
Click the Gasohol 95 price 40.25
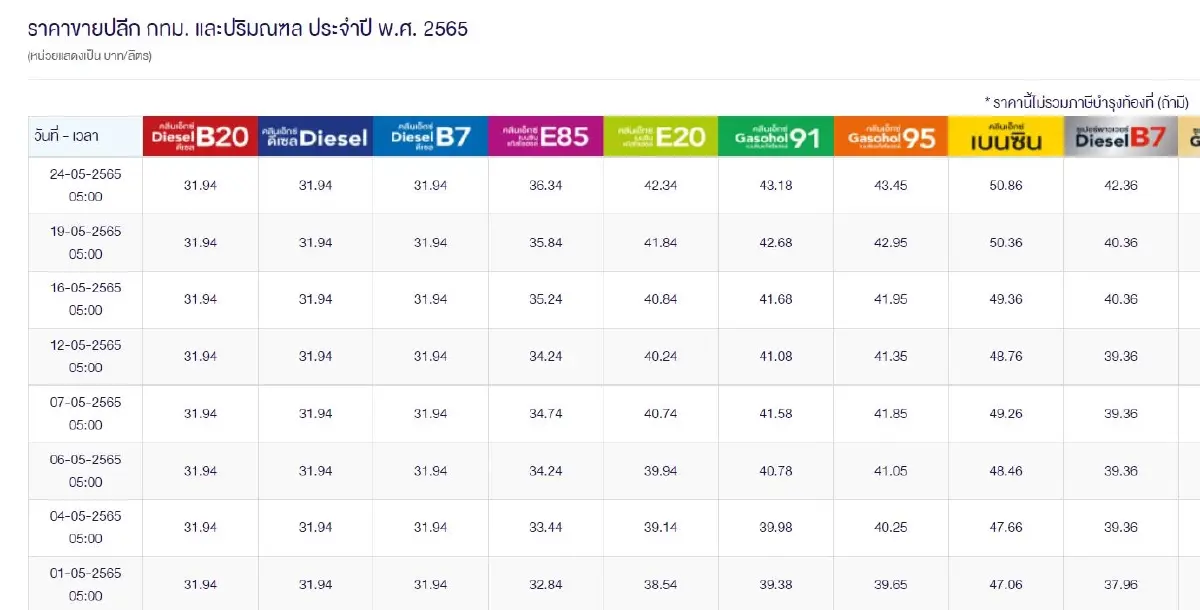pos(891,527)
